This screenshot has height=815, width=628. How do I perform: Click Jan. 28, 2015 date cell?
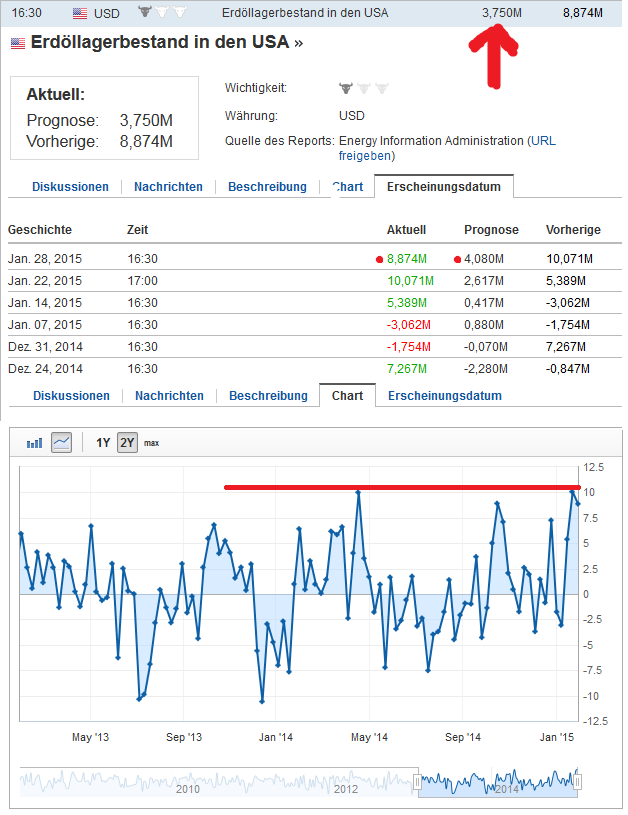pyautogui.click(x=45, y=259)
